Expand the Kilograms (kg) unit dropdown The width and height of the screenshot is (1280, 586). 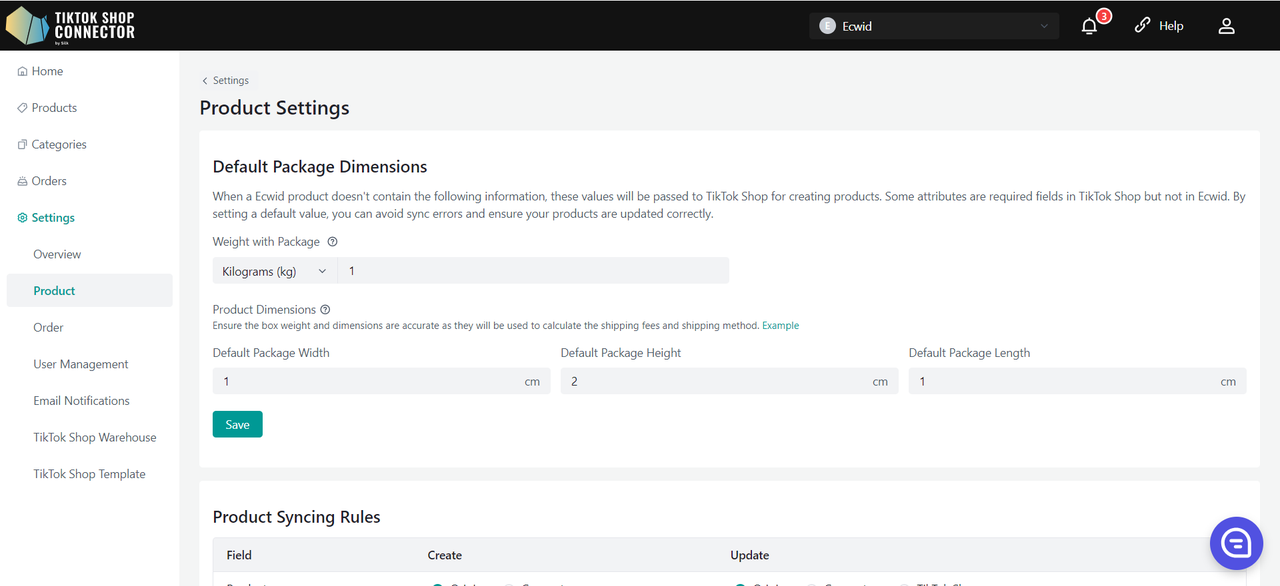point(275,271)
